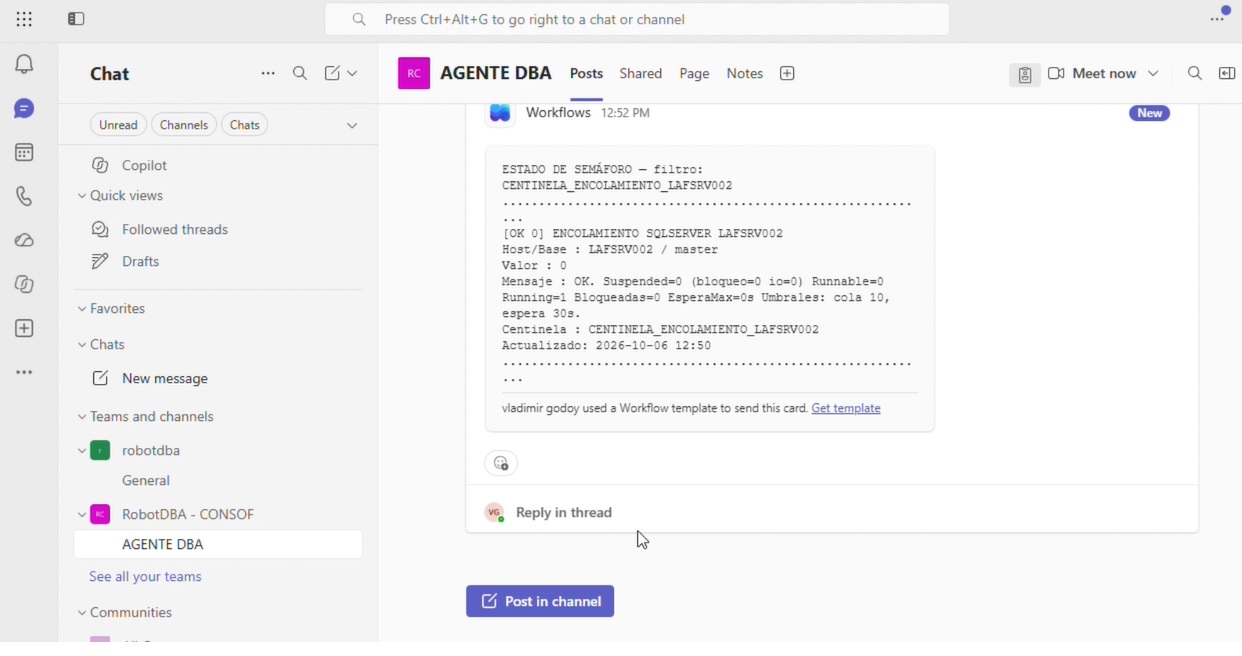Collapse the Quick views section
The width and height of the screenshot is (1242, 656).
click(82, 197)
